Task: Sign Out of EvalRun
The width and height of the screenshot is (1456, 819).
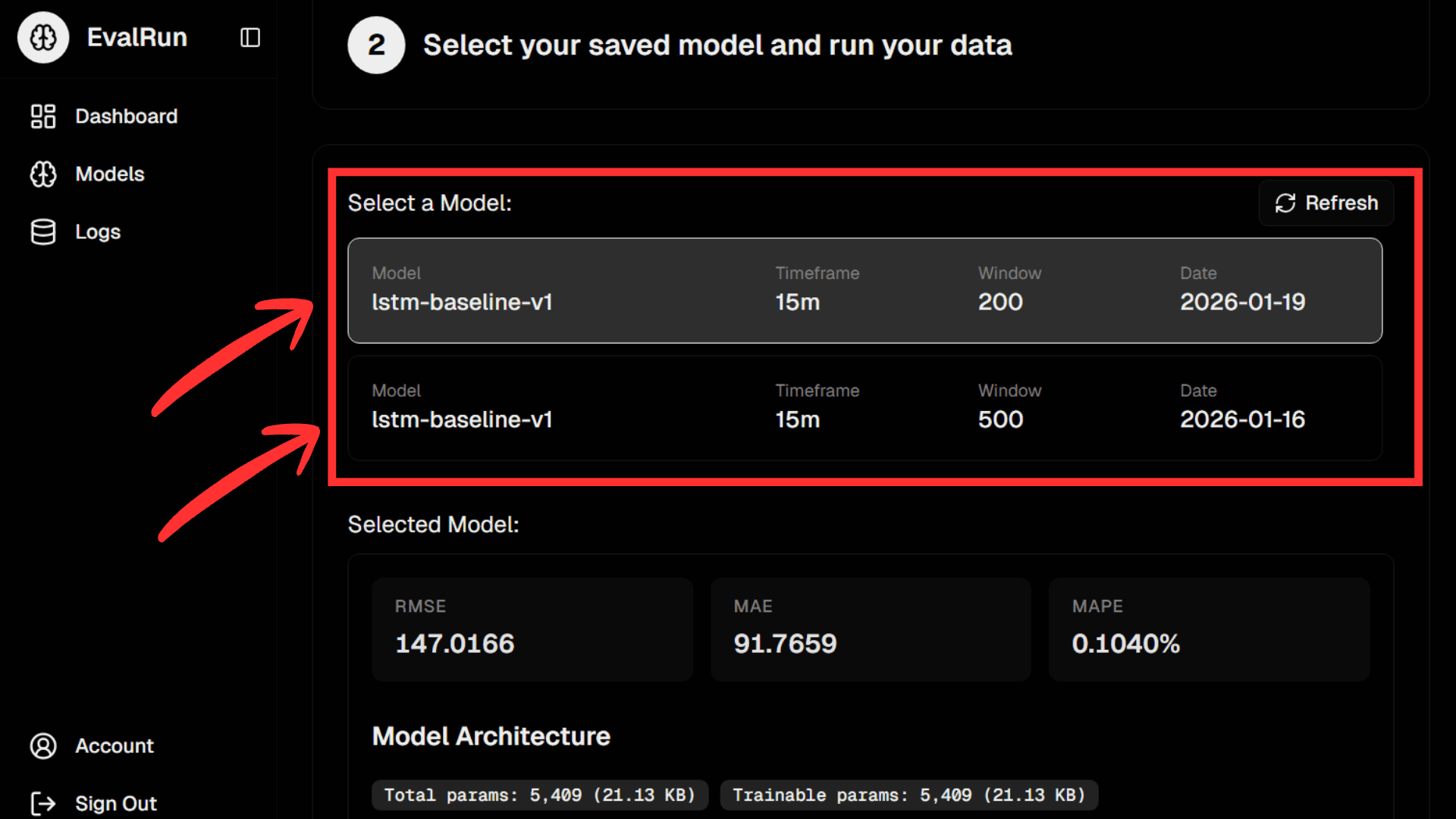Action: point(116,803)
